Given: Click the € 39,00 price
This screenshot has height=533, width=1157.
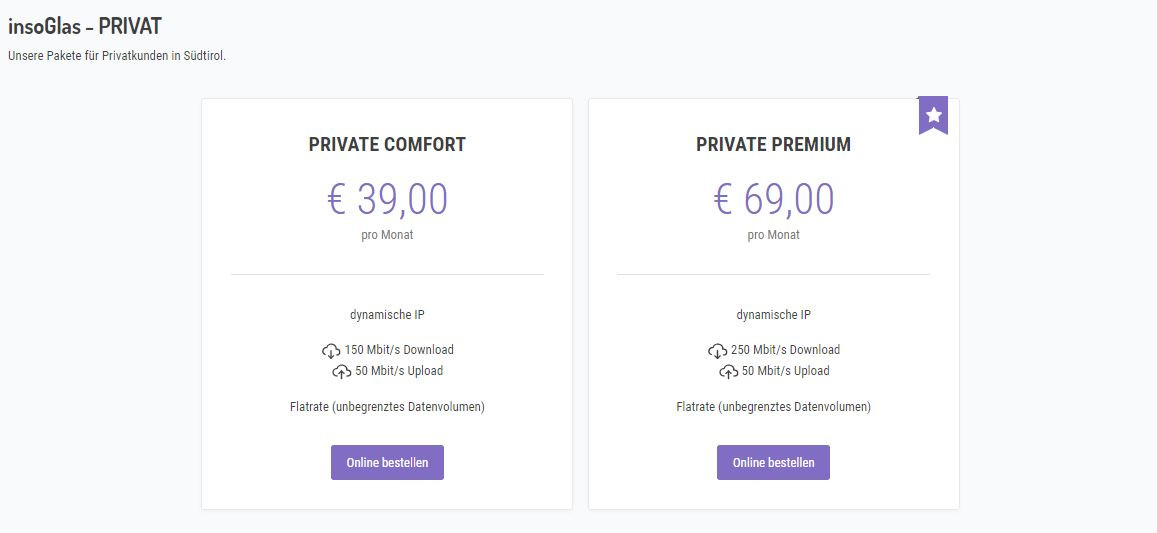Looking at the screenshot, I should pos(387,199).
